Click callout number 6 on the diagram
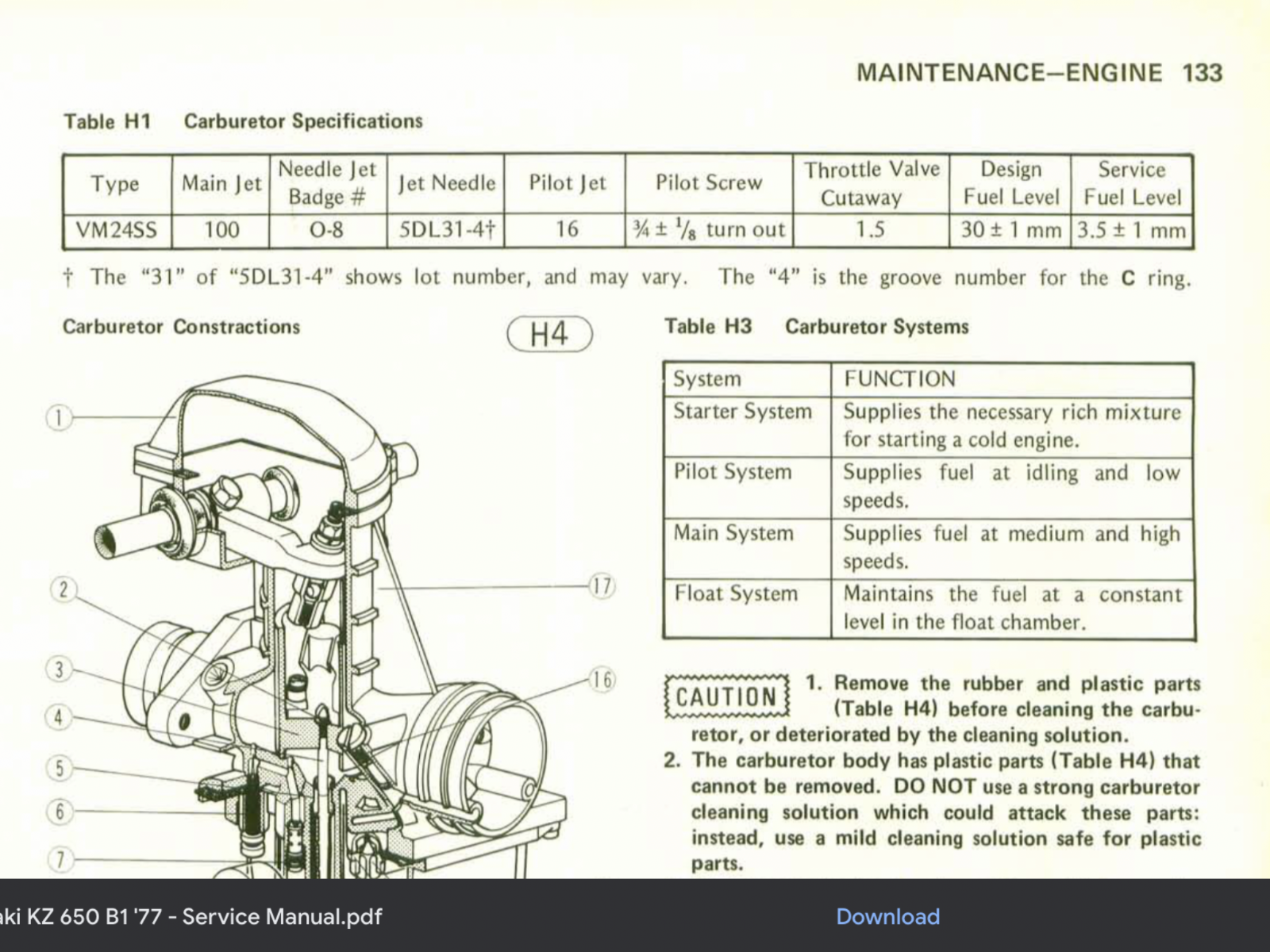The height and width of the screenshot is (952, 1270). tap(59, 811)
